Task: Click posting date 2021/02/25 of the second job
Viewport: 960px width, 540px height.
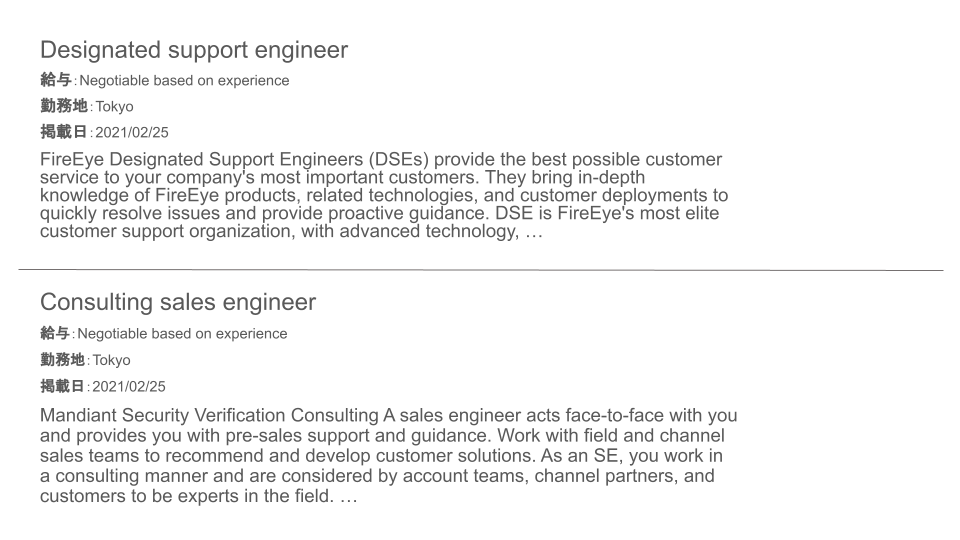Action: click(x=129, y=387)
